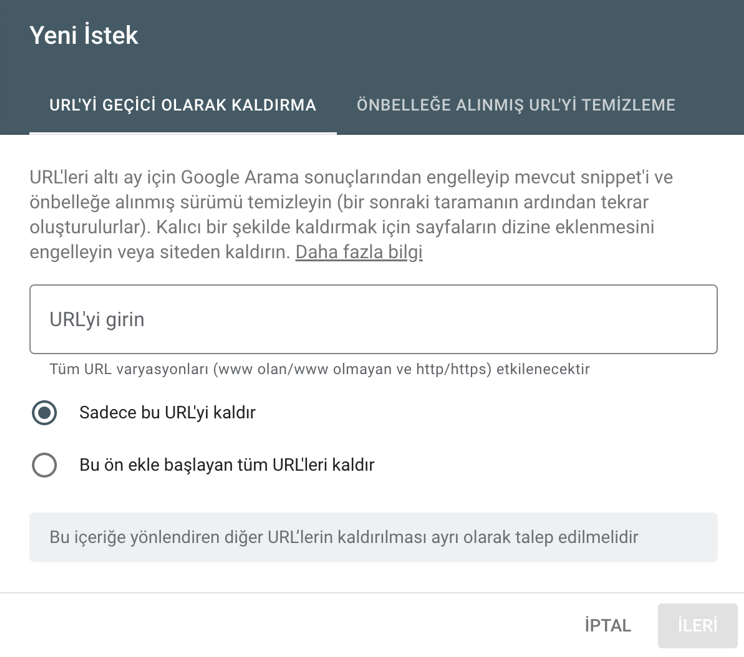Click the 'URL'yi girin' placeholder text
Screen dimensions: 744x657
tap(97, 320)
